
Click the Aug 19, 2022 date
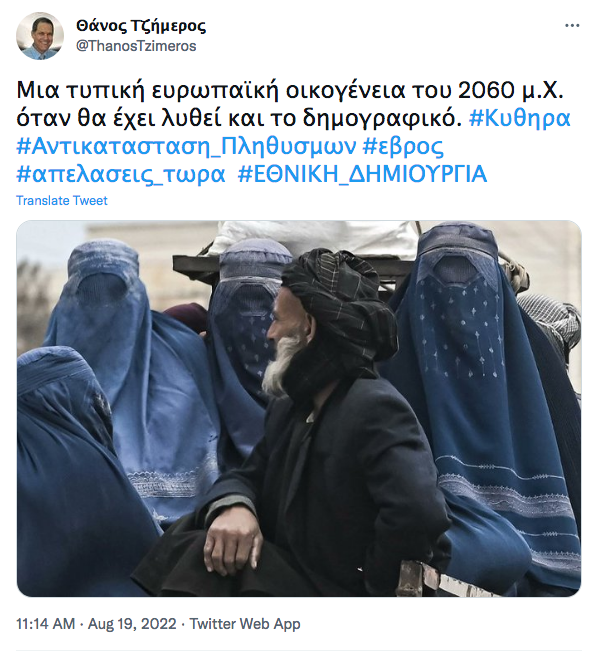click(x=132, y=624)
